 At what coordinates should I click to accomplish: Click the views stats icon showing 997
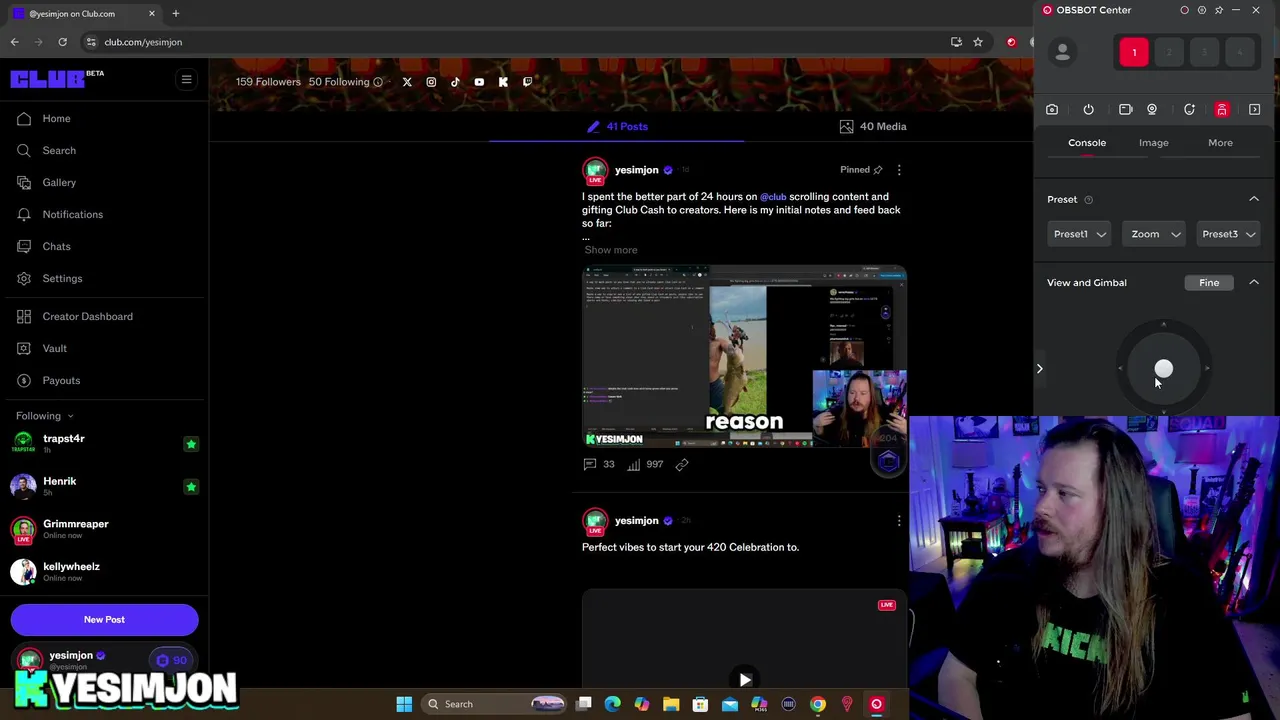tap(634, 464)
